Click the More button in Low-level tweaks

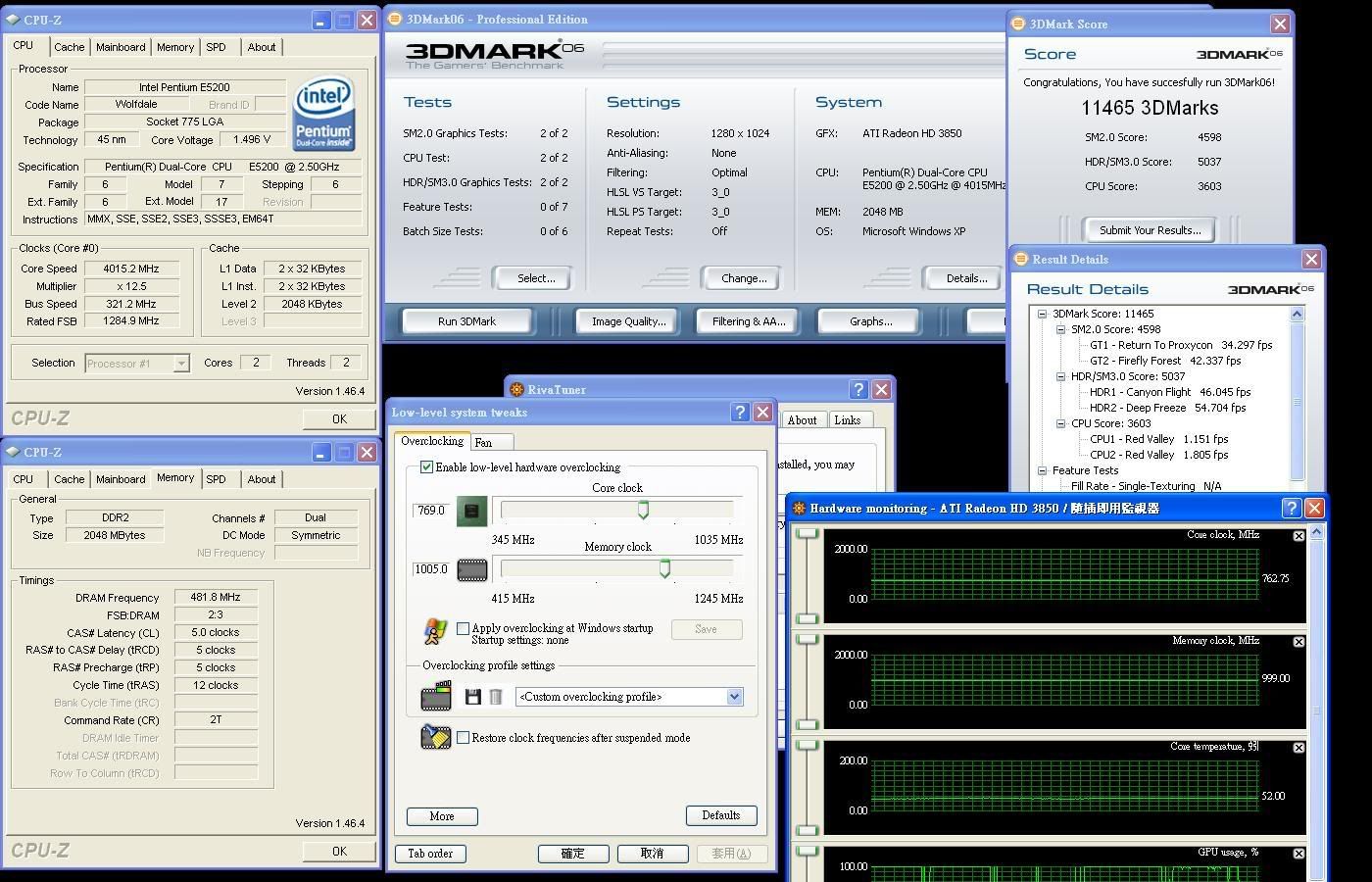(442, 816)
